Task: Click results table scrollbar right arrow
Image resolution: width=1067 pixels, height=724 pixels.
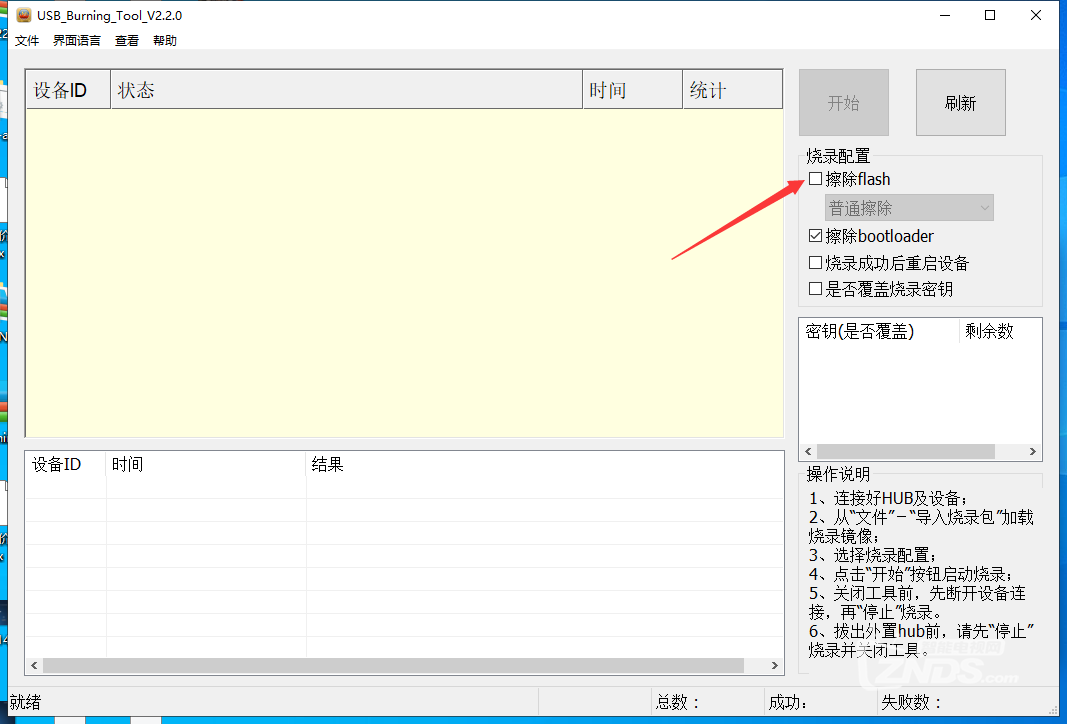Action: tap(774, 665)
